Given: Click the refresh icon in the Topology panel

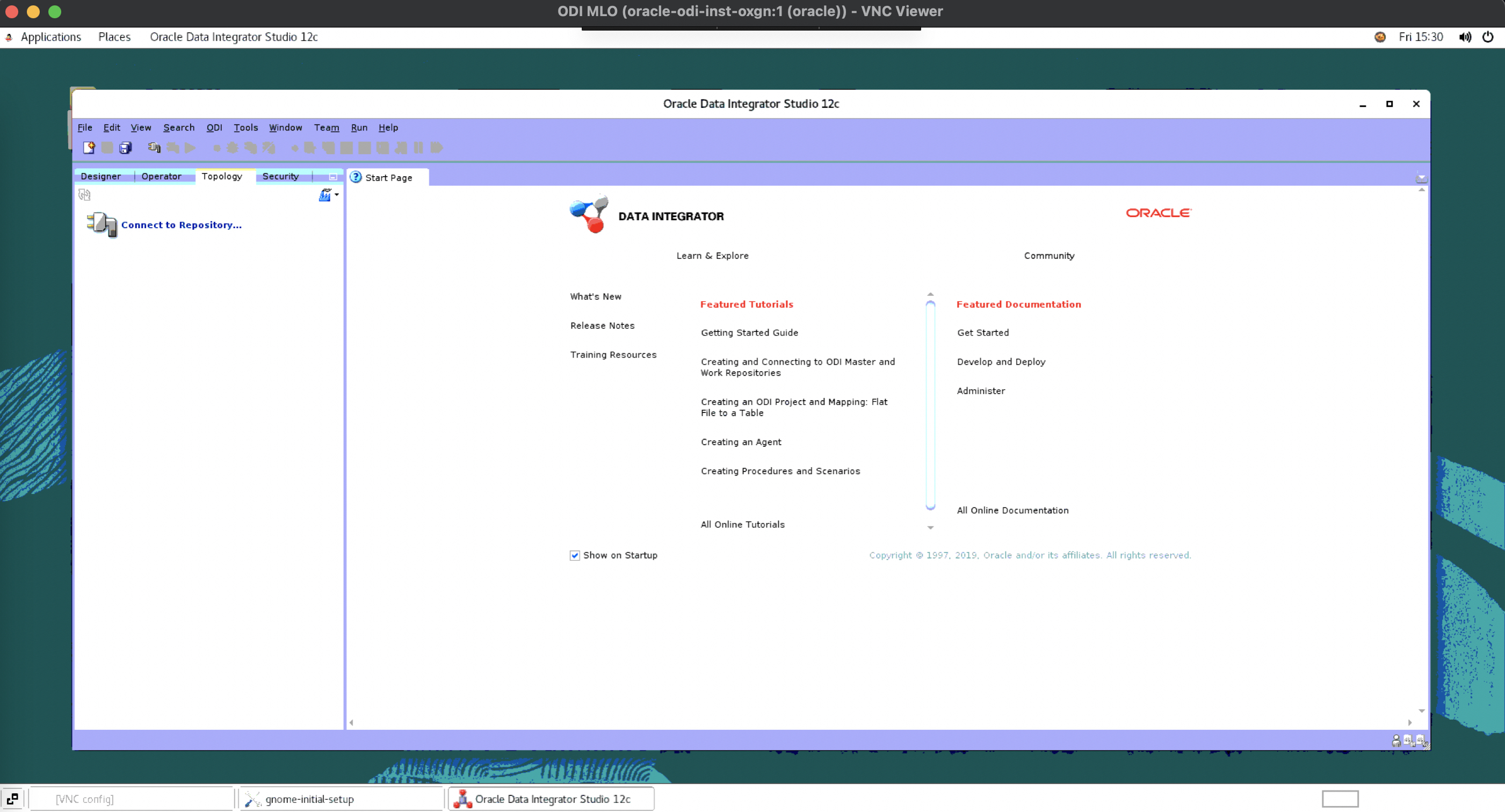Looking at the screenshot, I should click(x=85, y=194).
